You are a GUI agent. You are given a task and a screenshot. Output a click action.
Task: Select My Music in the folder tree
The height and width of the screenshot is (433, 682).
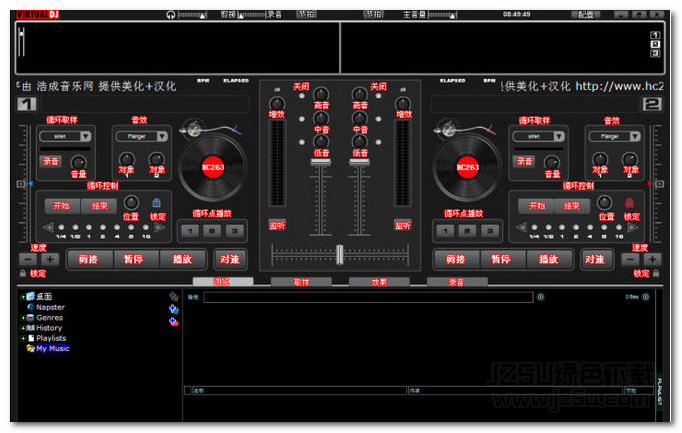coord(53,349)
